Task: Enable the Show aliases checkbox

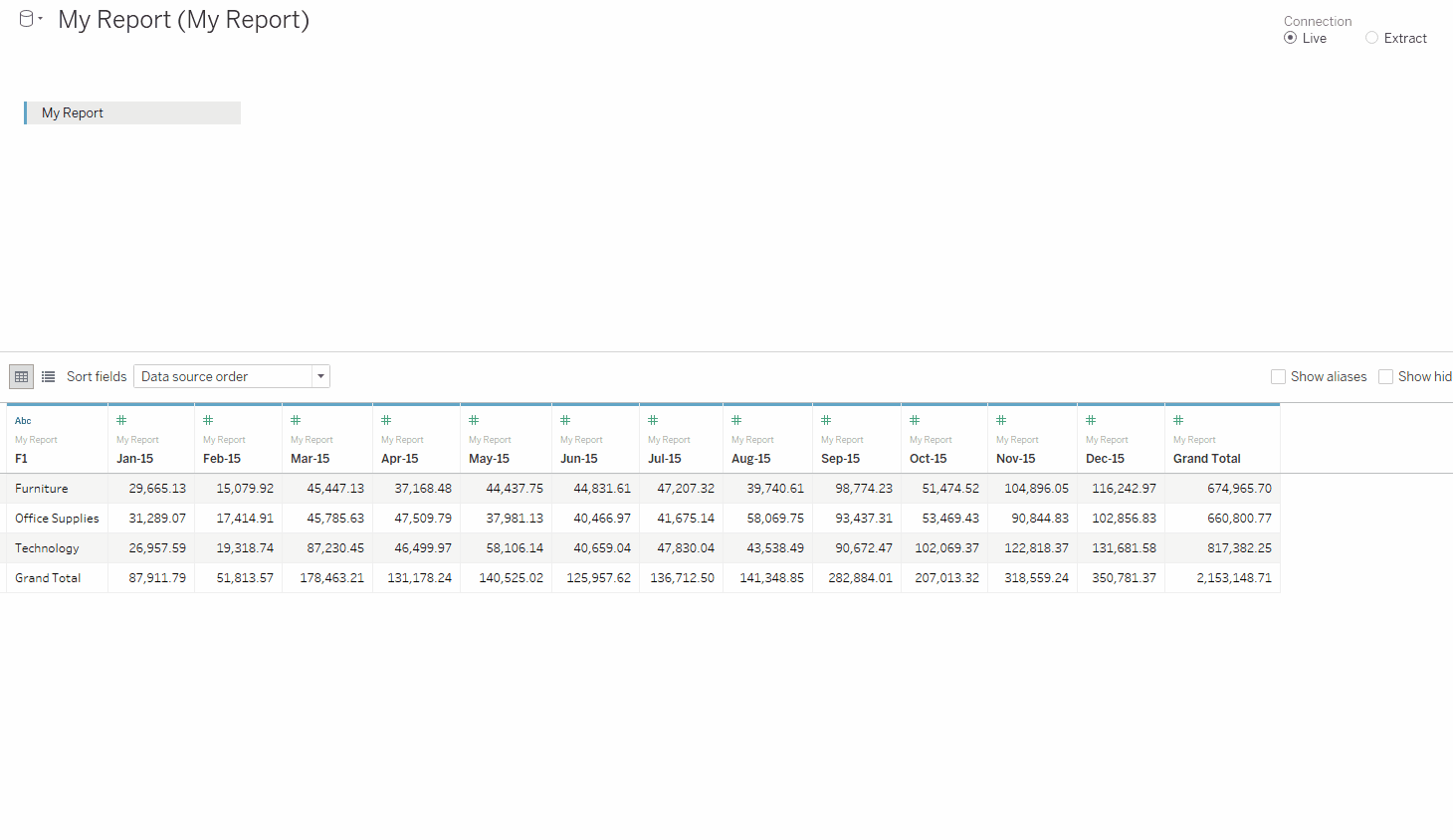Action: 1278,376
